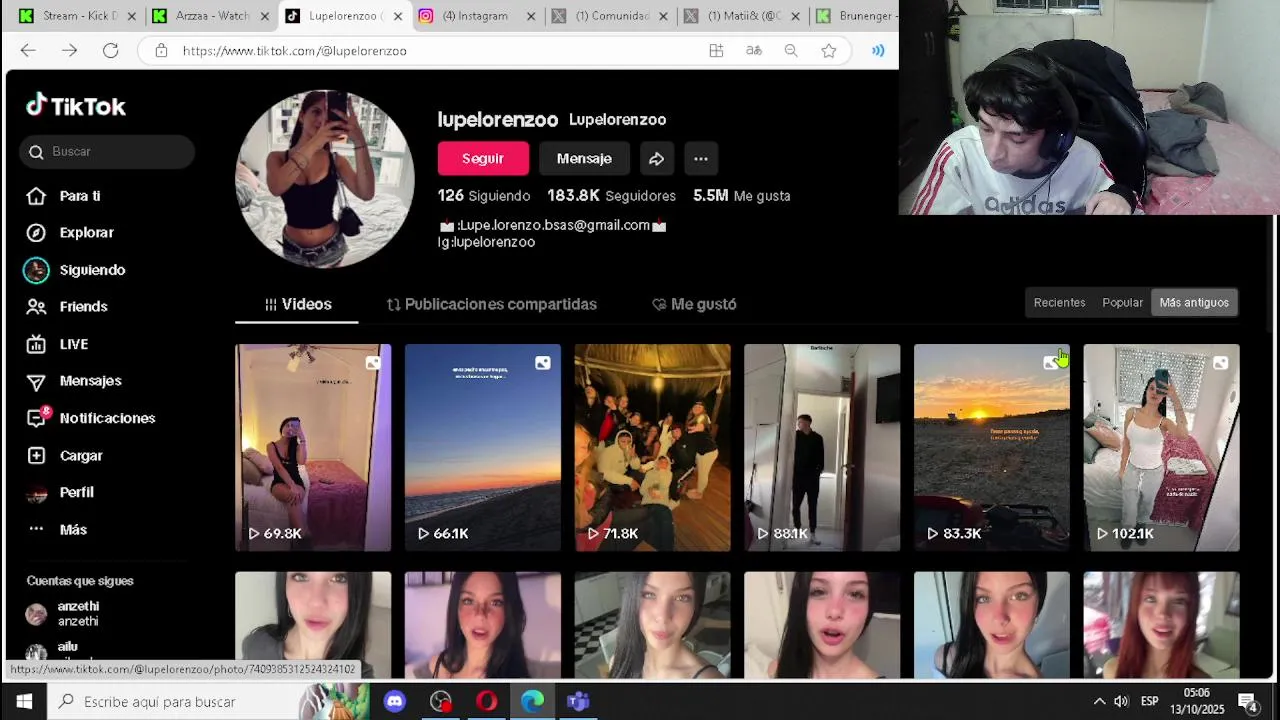This screenshot has height=720, width=1280.
Task: Open the Explorar compass icon
Action: (x=36, y=233)
